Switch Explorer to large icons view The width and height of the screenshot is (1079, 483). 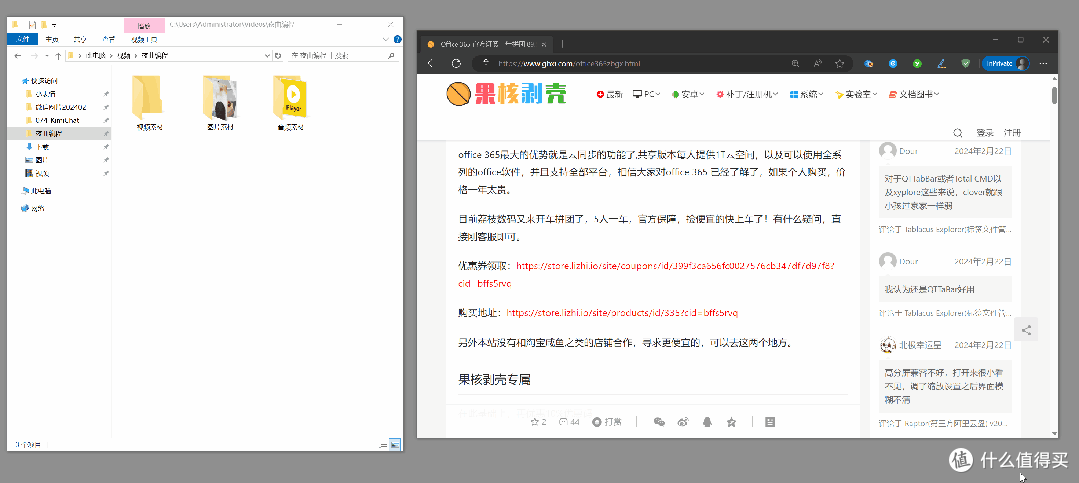[x=395, y=444]
